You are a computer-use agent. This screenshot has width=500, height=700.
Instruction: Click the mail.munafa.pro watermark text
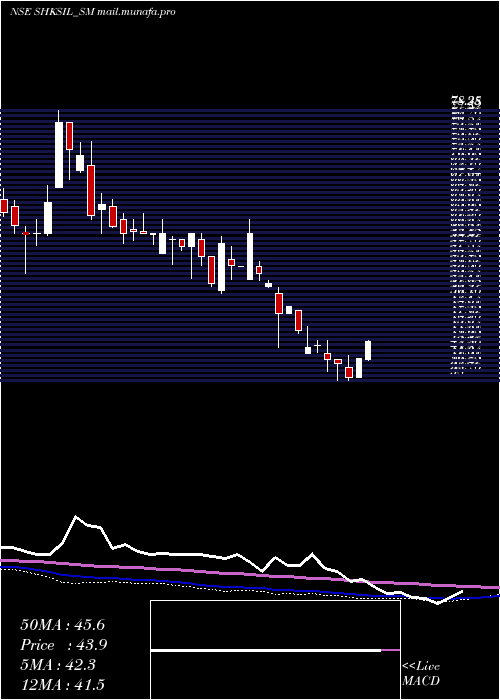137,12
